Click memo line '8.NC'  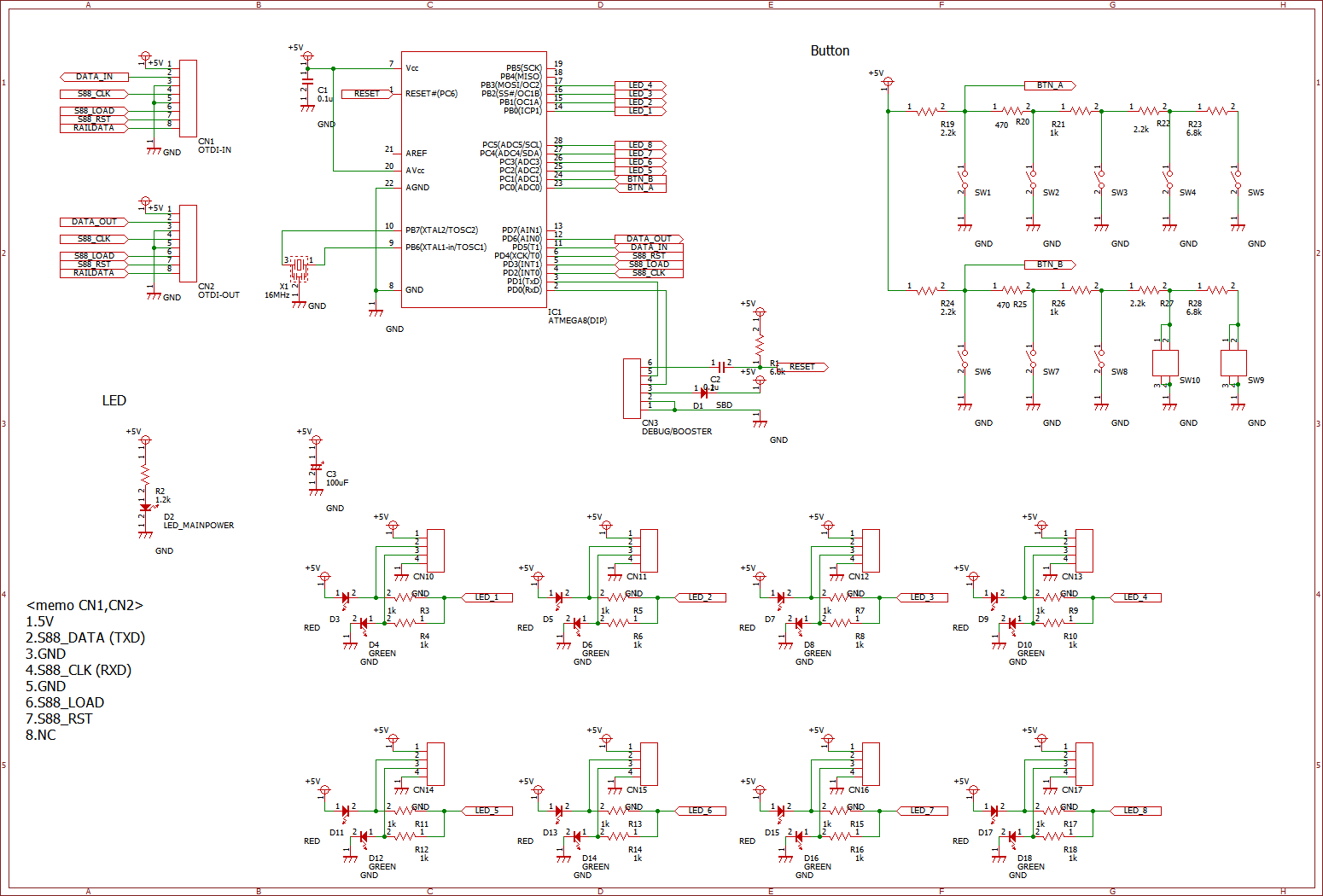(x=41, y=735)
